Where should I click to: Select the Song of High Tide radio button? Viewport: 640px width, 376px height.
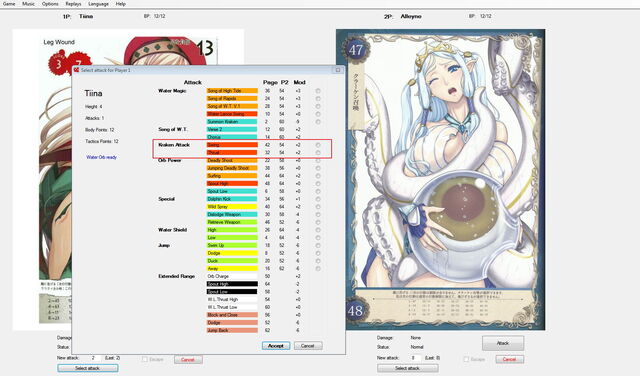click(x=318, y=91)
